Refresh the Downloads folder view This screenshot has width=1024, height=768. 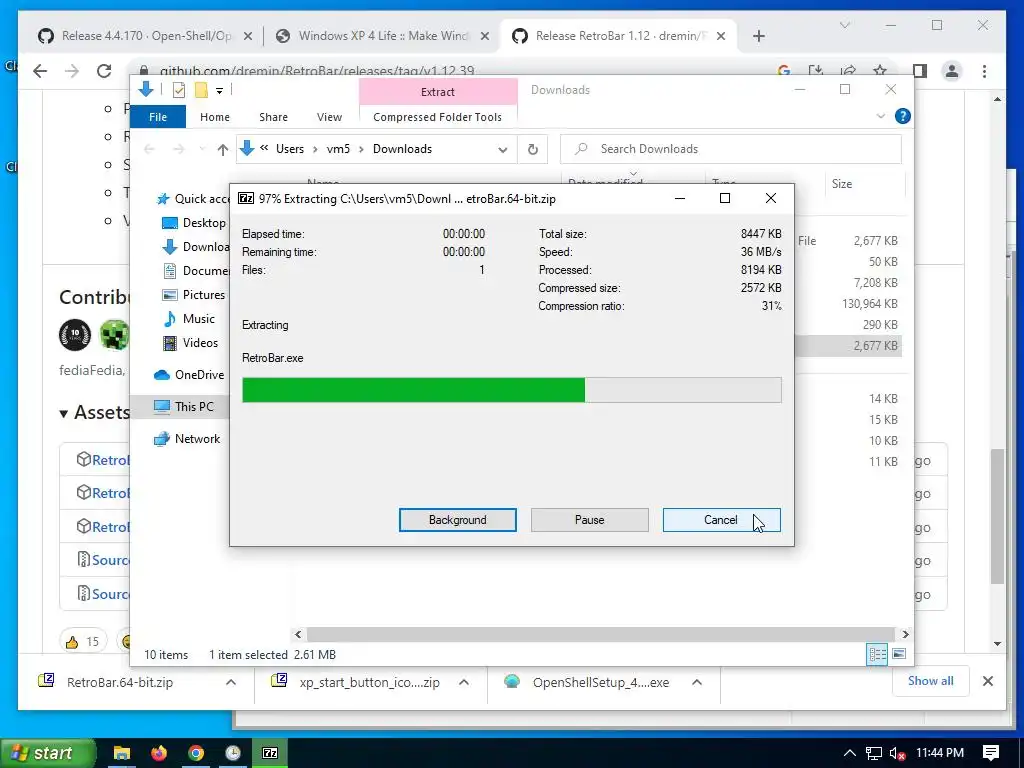pos(533,150)
